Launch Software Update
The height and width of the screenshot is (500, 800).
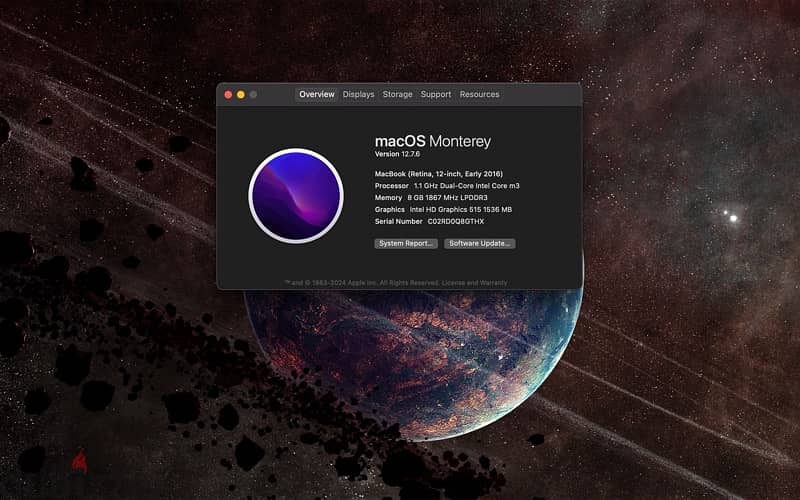coord(480,243)
